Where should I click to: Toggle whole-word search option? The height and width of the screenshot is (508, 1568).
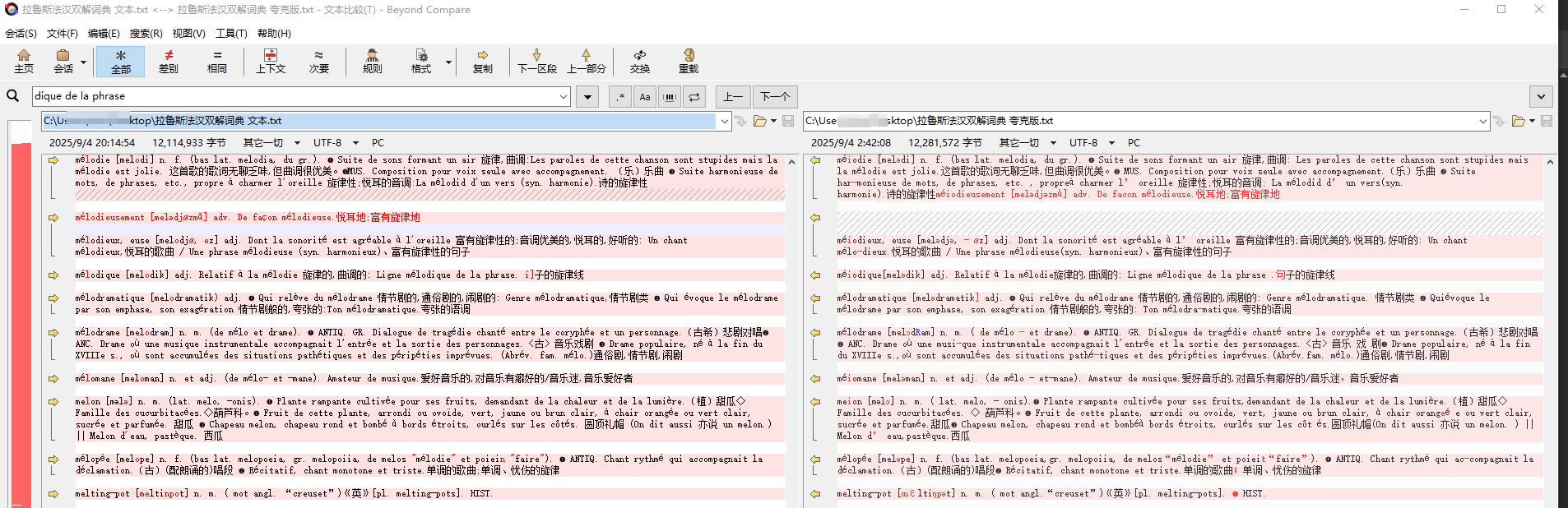tap(670, 97)
